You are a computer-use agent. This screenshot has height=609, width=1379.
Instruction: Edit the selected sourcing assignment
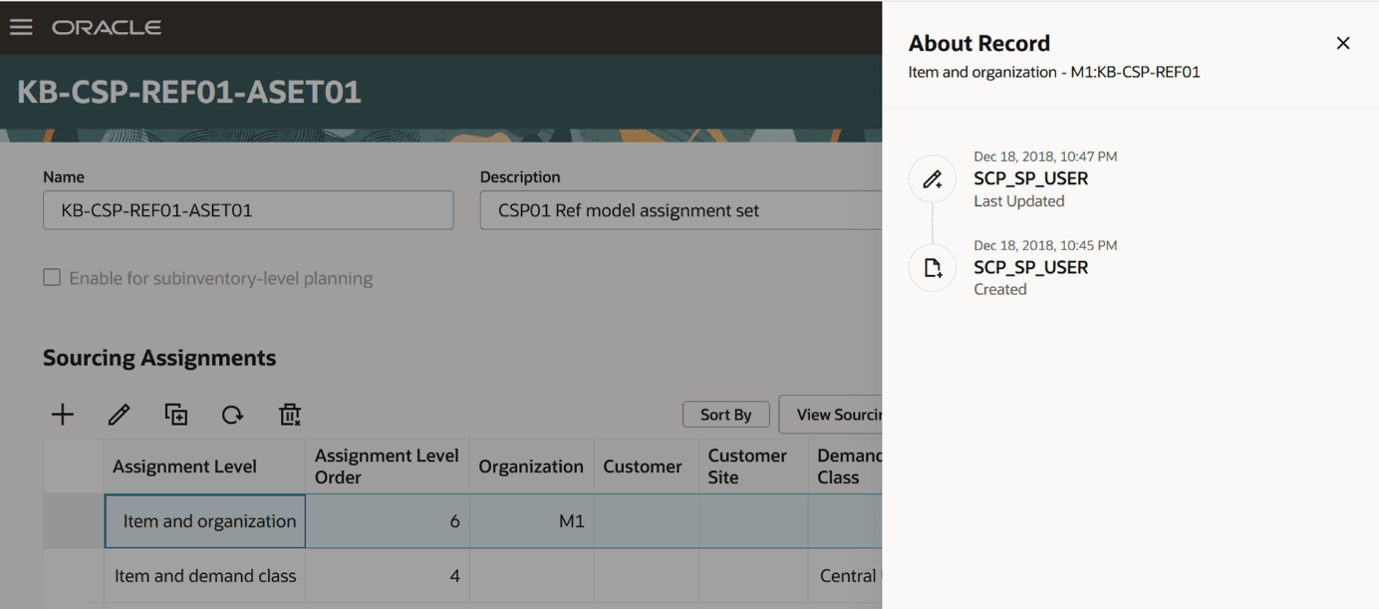coord(119,414)
